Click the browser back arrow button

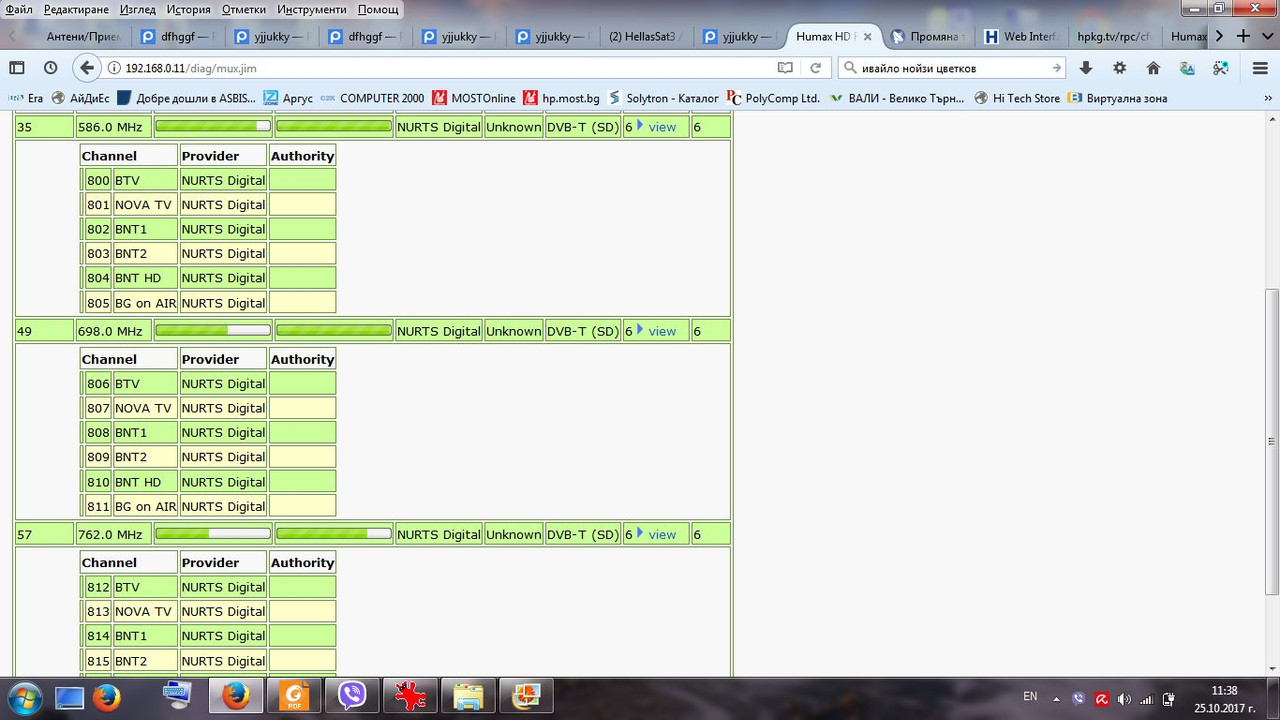click(x=87, y=68)
